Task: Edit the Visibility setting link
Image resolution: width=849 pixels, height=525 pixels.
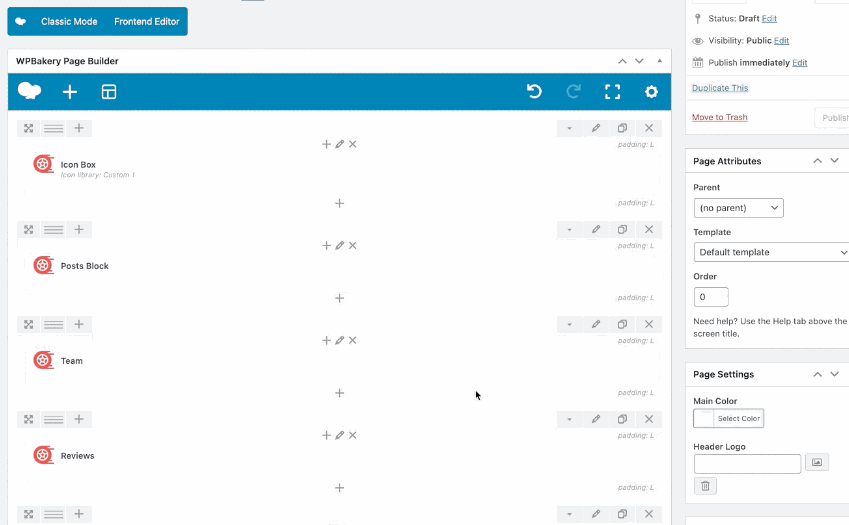Action: (x=781, y=41)
